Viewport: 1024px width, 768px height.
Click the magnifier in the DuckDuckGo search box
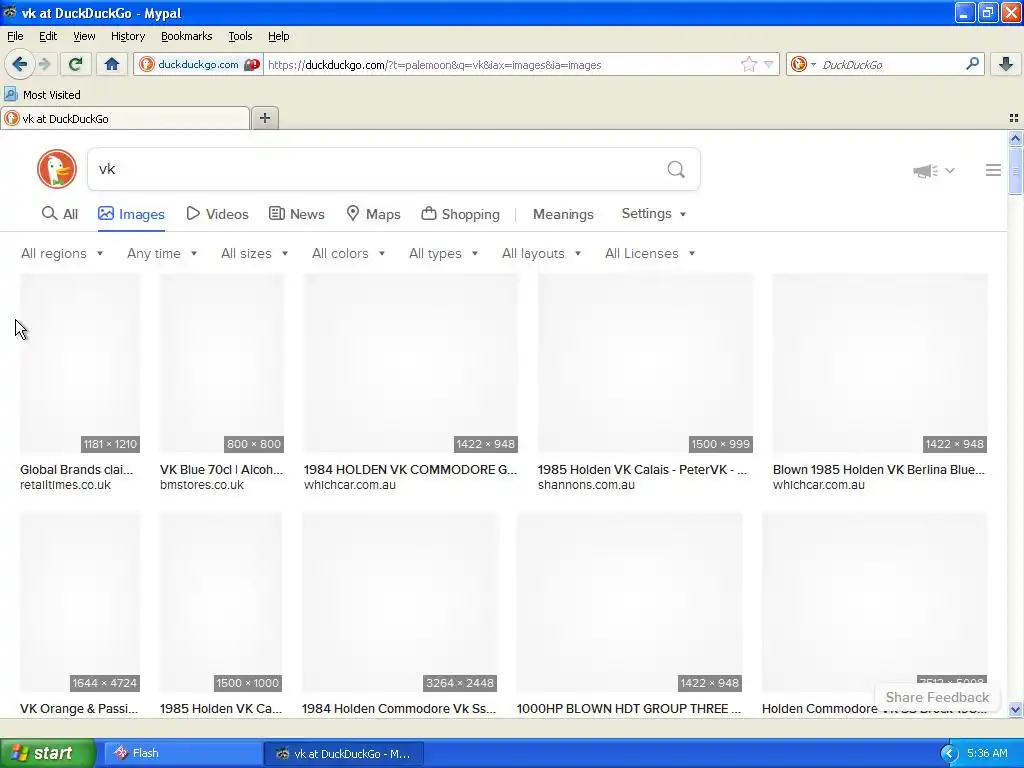click(x=972, y=64)
